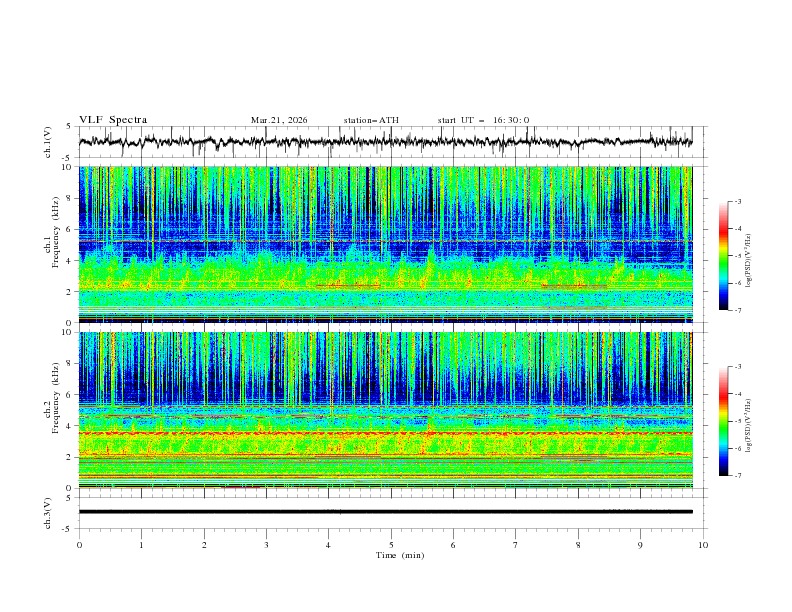Click the "0" tick on the time axis
792x612 pixels.
[79, 545]
